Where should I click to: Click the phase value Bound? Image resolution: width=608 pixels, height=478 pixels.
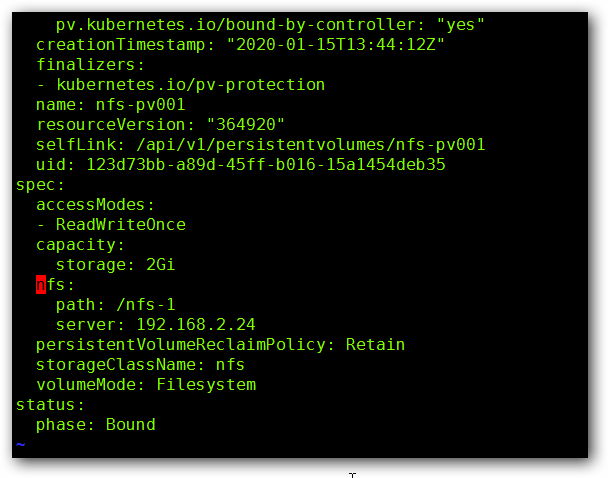tap(130, 425)
